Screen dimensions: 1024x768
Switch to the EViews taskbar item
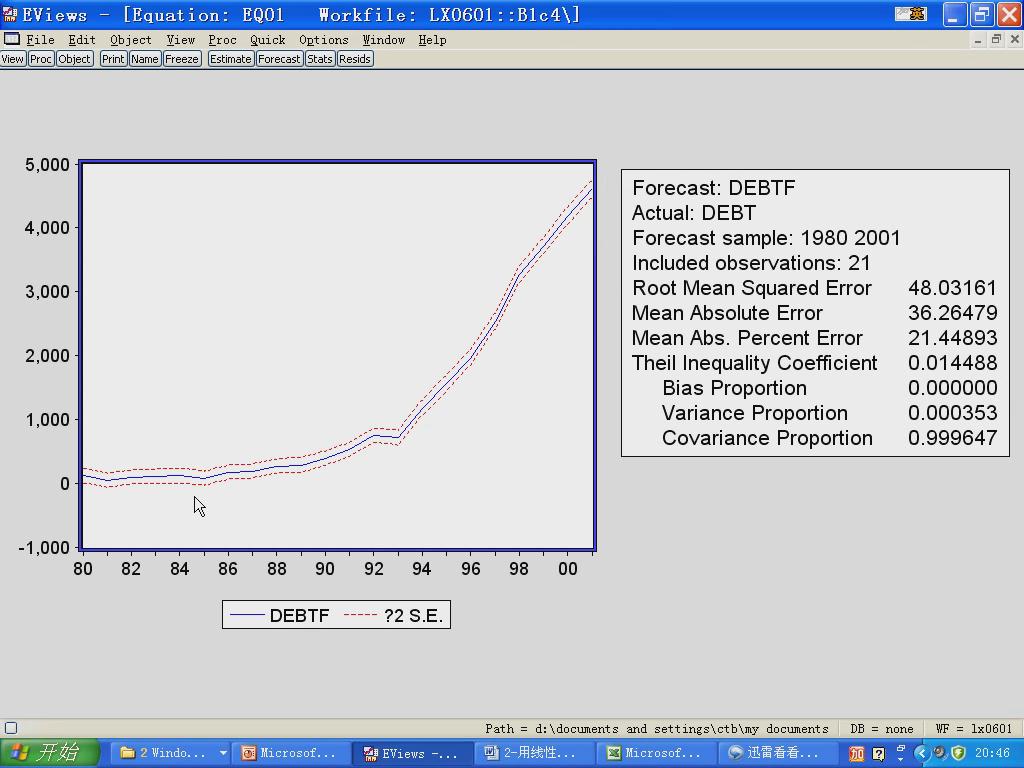[x=411, y=753]
